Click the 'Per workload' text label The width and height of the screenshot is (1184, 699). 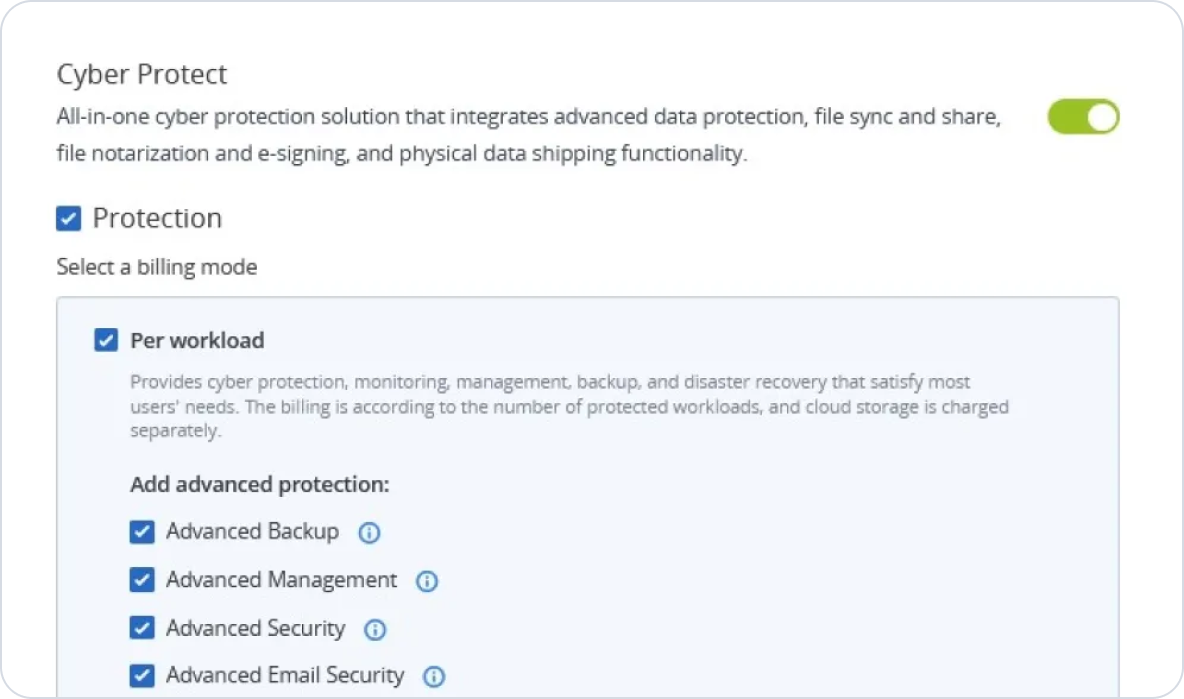click(x=197, y=341)
